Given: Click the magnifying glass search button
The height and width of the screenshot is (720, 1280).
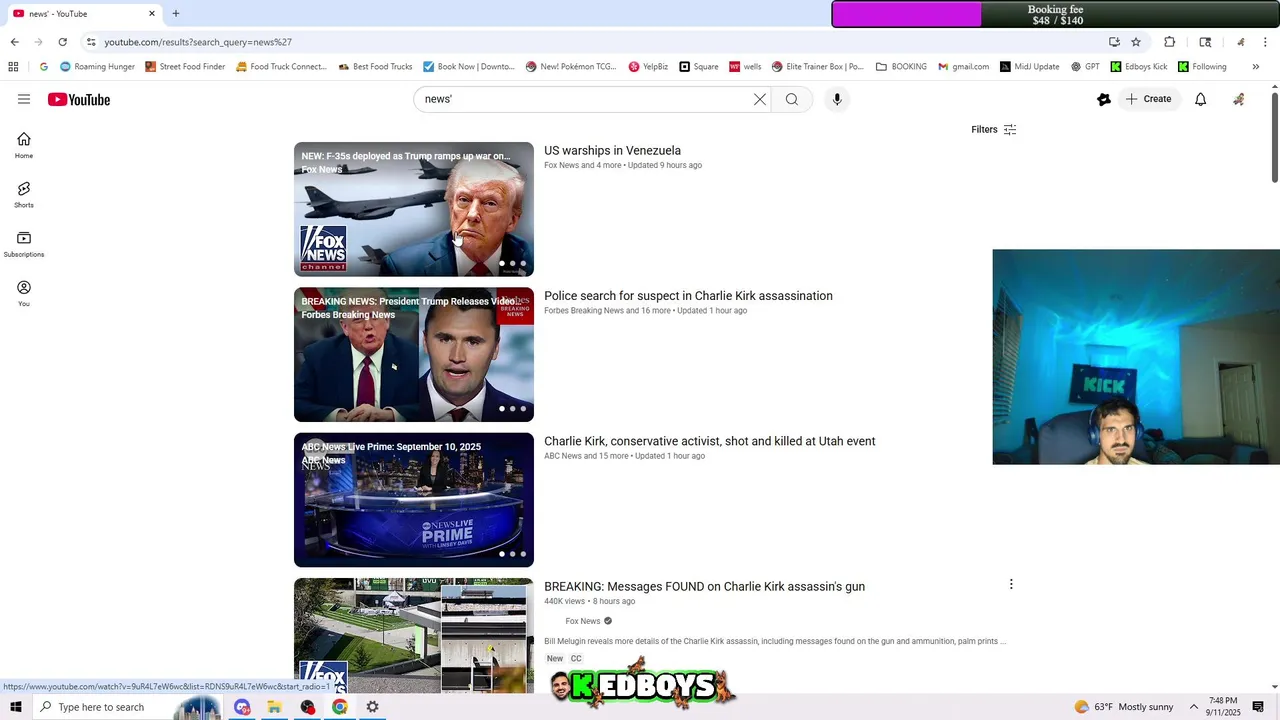Looking at the screenshot, I should (792, 99).
